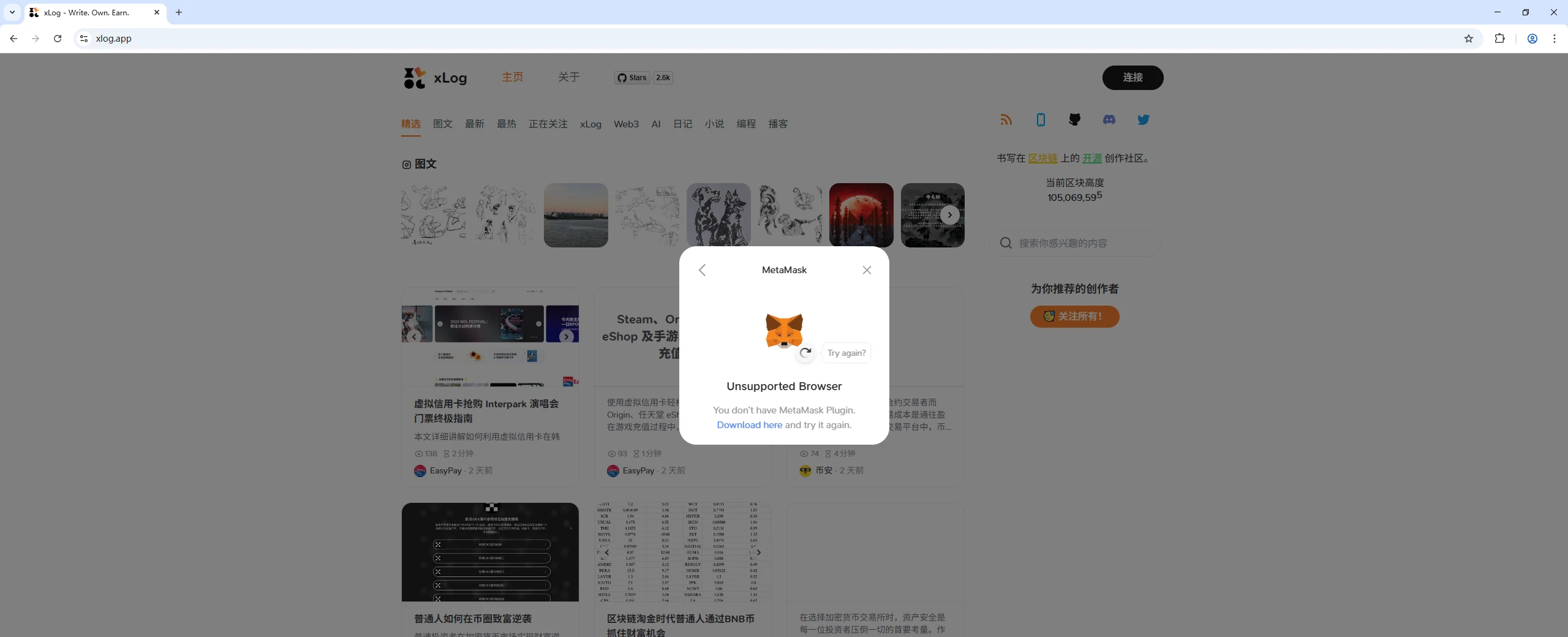Go to previous image in Interpark post card

pos(414,336)
